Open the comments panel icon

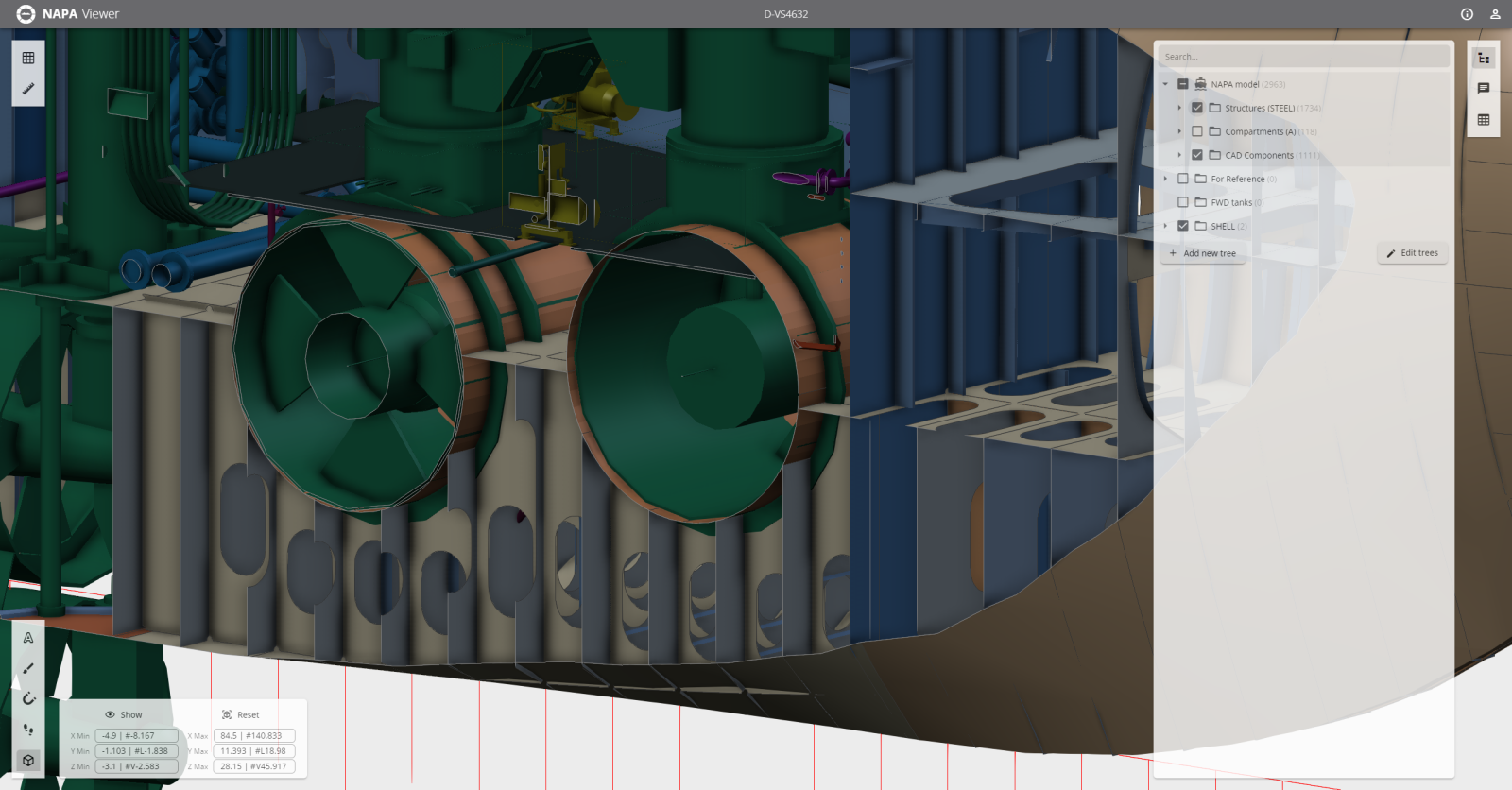click(x=1484, y=89)
